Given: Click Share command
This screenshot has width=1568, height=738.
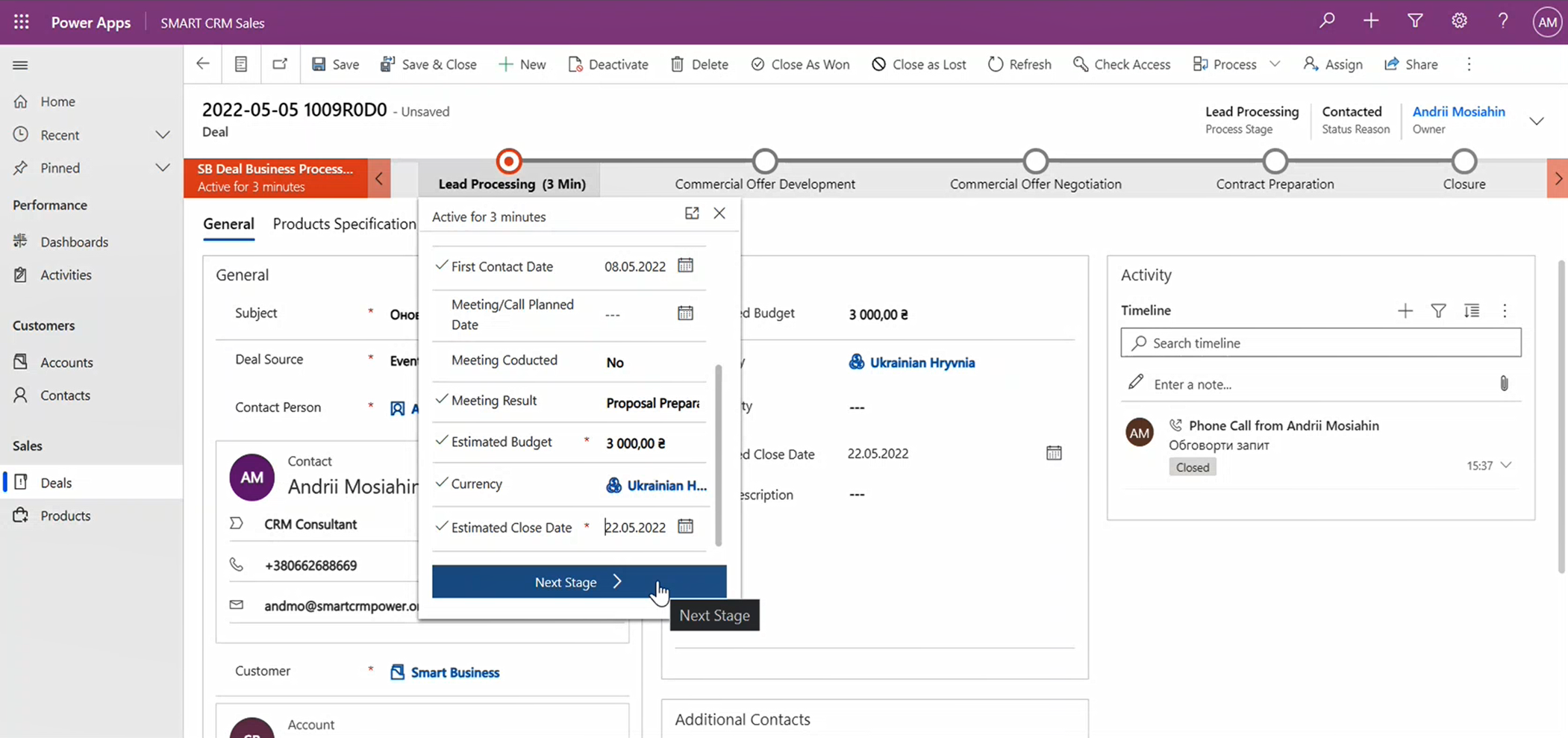Looking at the screenshot, I should pyautogui.click(x=1411, y=64).
